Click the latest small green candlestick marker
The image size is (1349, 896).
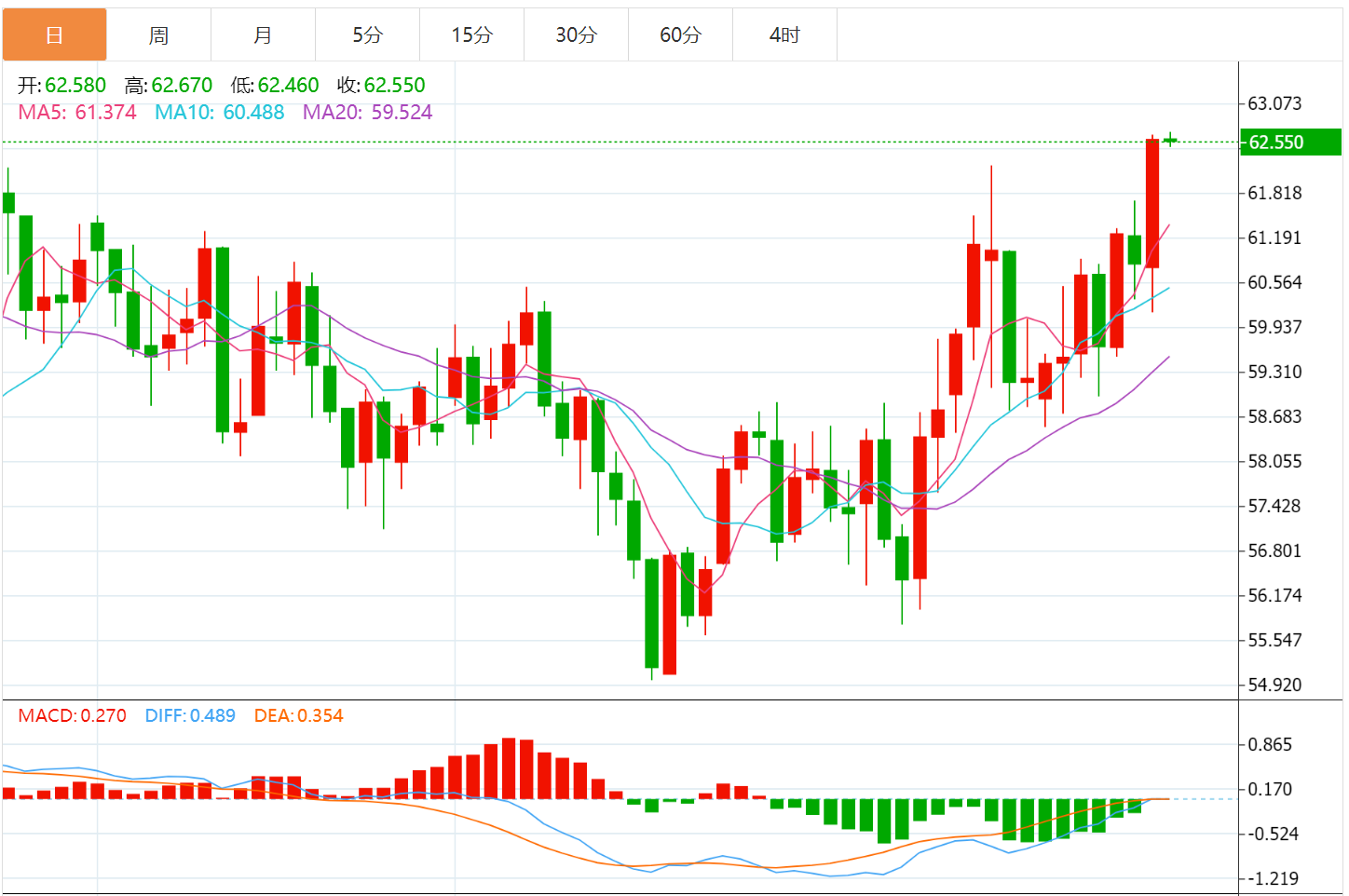(x=1170, y=140)
